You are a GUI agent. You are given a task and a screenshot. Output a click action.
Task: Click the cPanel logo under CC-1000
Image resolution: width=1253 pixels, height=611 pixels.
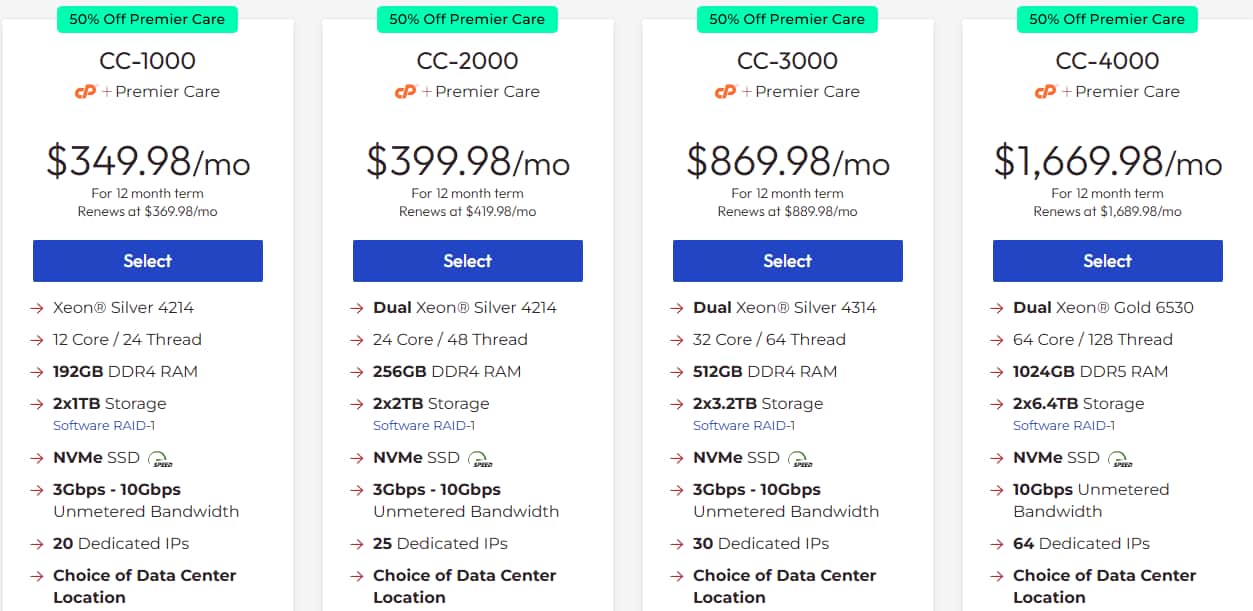tap(85, 92)
